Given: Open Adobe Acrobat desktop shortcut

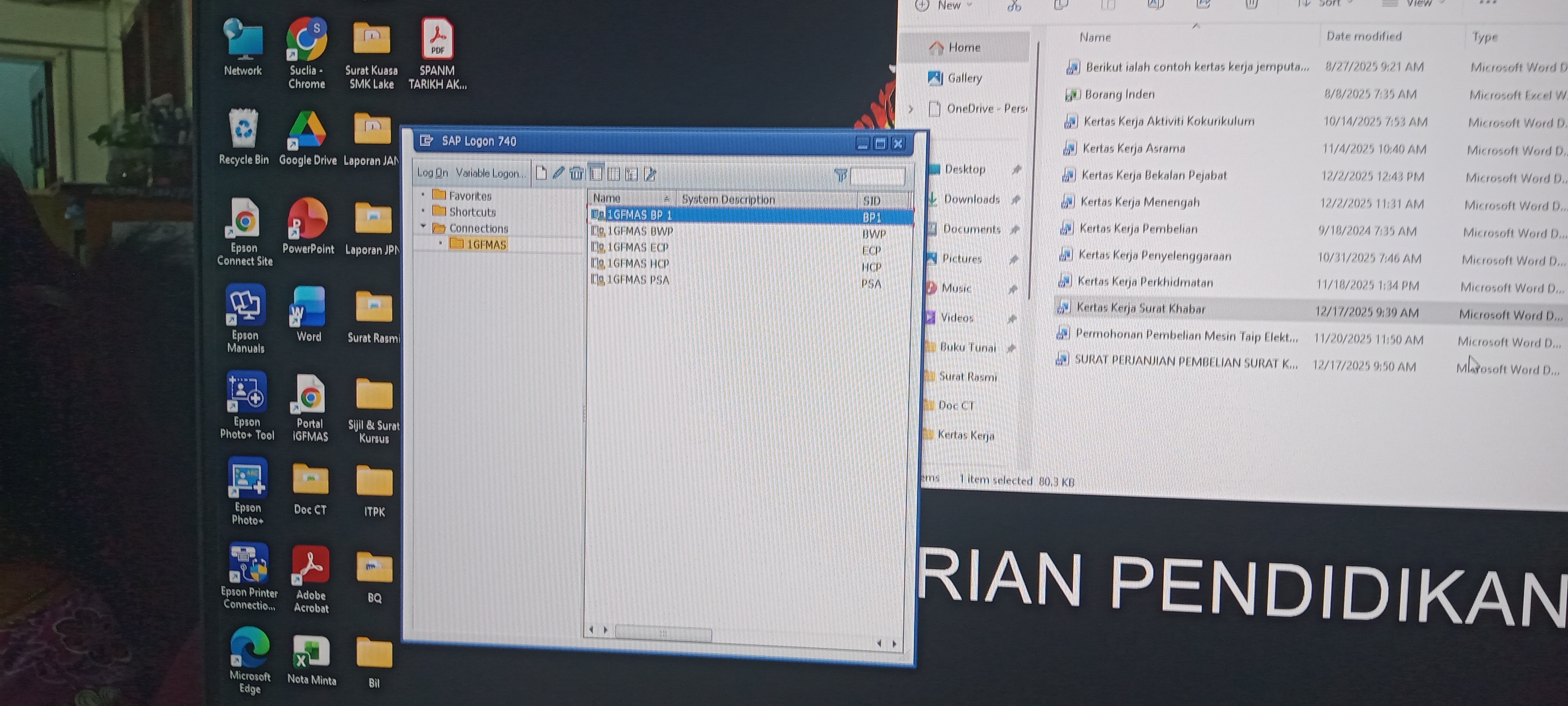Looking at the screenshot, I should (311, 579).
